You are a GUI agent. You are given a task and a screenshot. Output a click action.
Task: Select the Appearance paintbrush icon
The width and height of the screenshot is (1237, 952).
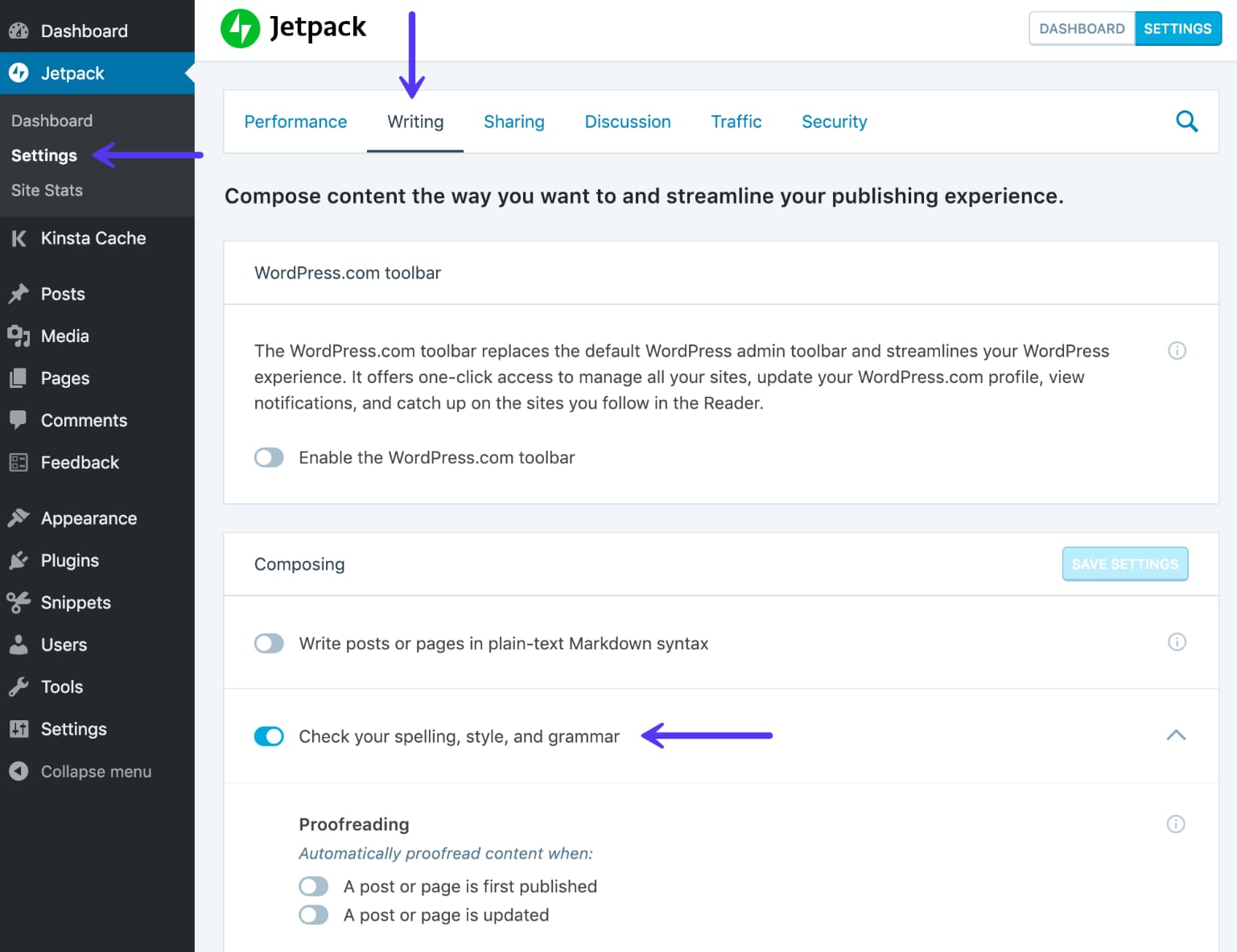(x=19, y=517)
